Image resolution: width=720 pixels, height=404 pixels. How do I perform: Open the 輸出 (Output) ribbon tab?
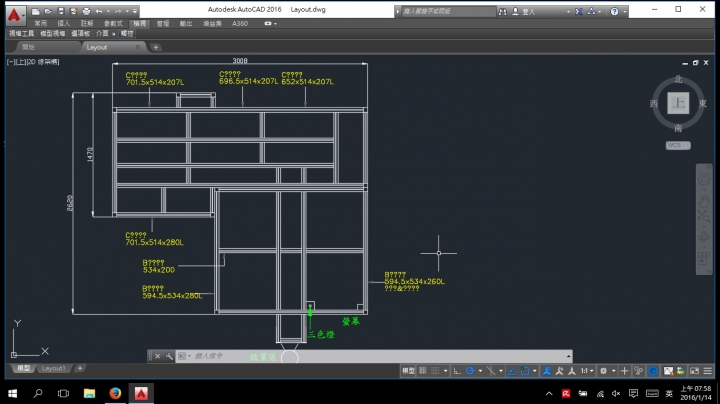(186, 23)
